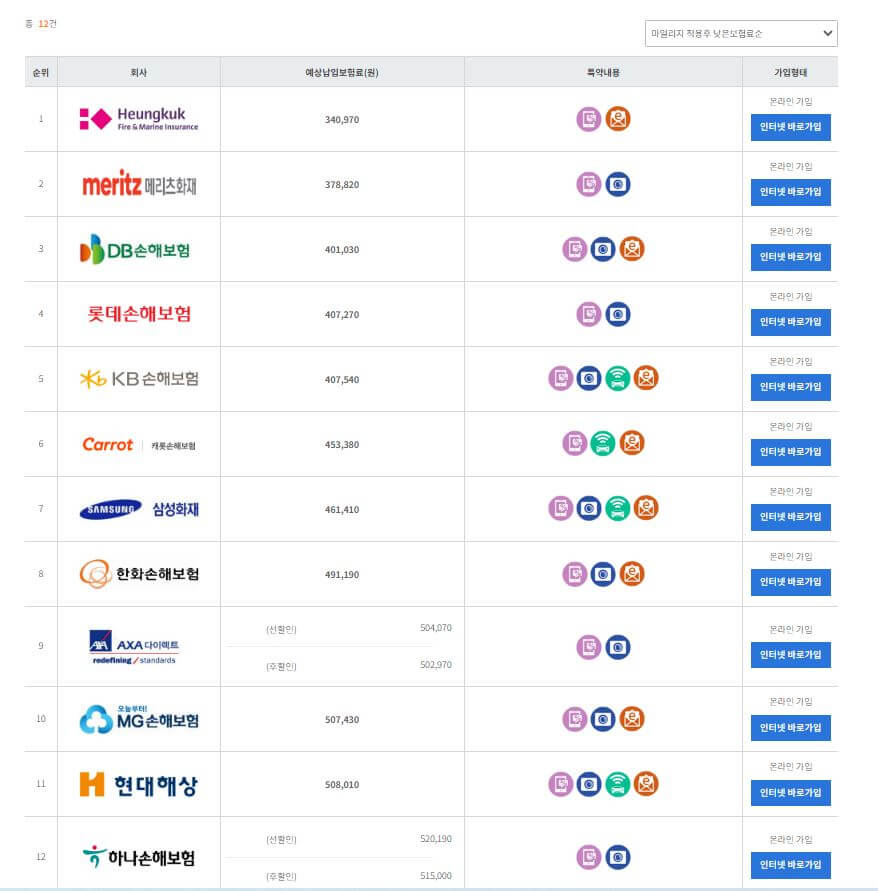Select the mobile discount icon in Heungkuk row

tap(590, 117)
